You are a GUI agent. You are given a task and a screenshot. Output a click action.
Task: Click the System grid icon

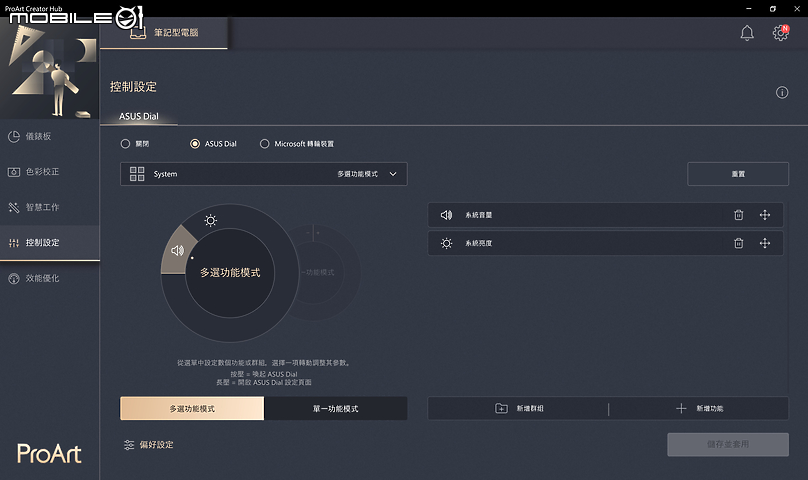pyautogui.click(x=137, y=174)
